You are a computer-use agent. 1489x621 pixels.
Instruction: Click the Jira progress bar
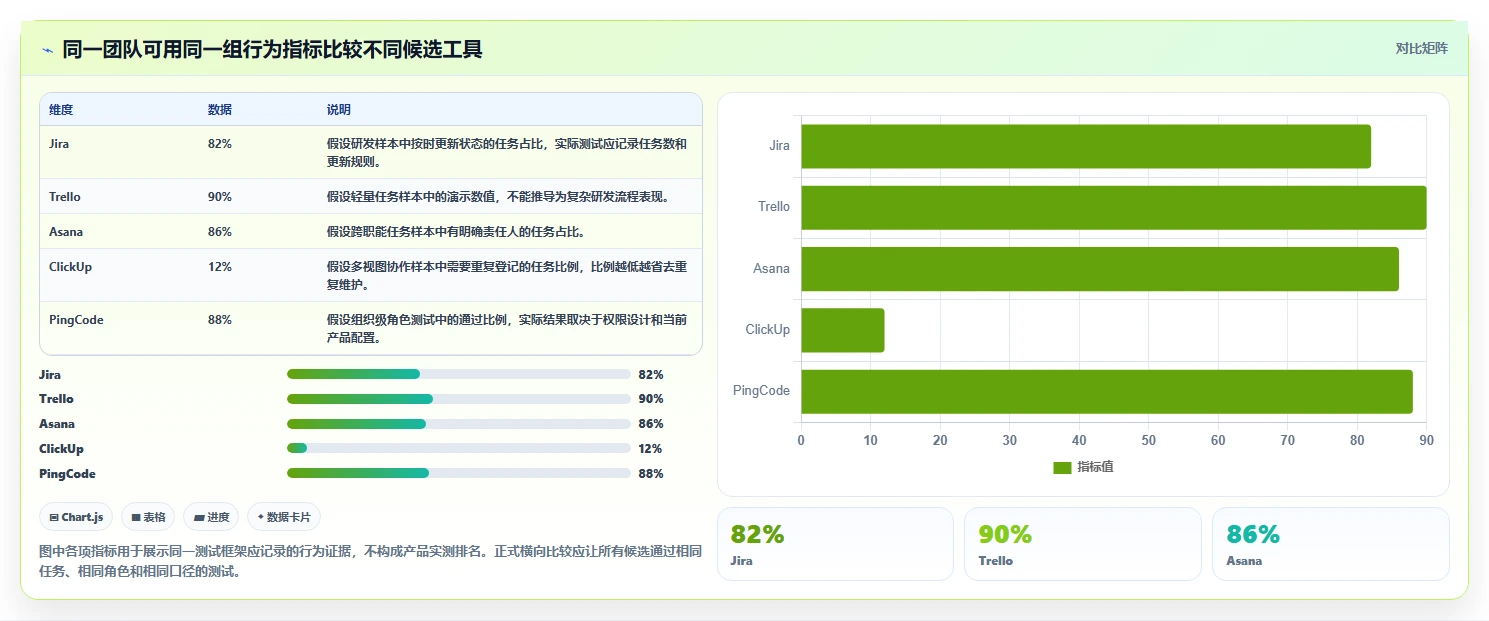[x=459, y=374]
